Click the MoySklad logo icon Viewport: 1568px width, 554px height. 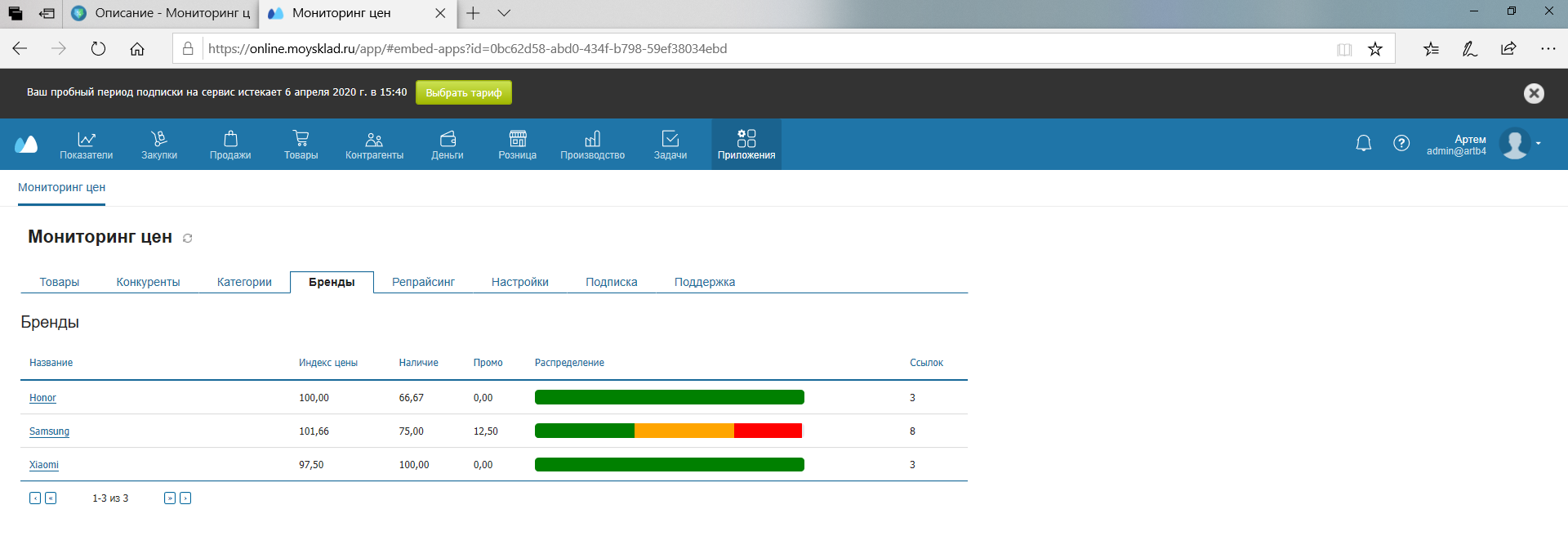coord(26,144)
